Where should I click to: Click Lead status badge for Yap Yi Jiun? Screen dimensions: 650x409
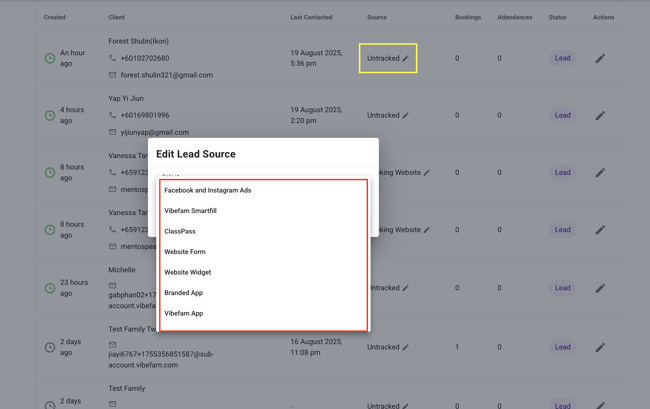(563, 116)
